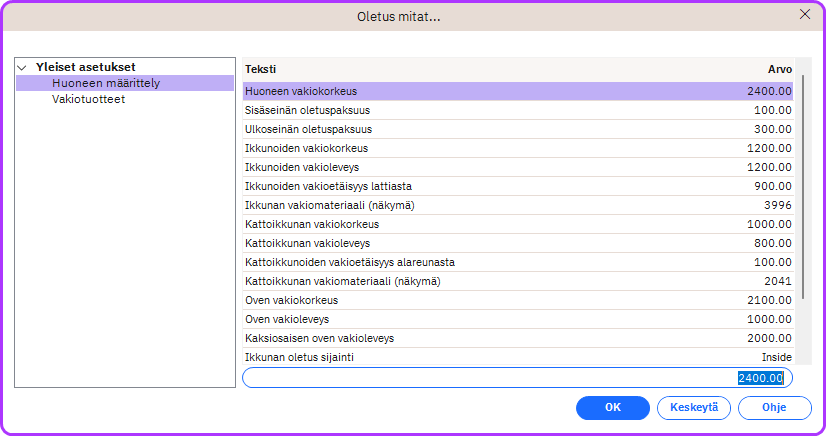Screen dimensions: 826x436
Task: Select the Ulkoseinän oletuspaksuus row
Action: tap(518, 129)
